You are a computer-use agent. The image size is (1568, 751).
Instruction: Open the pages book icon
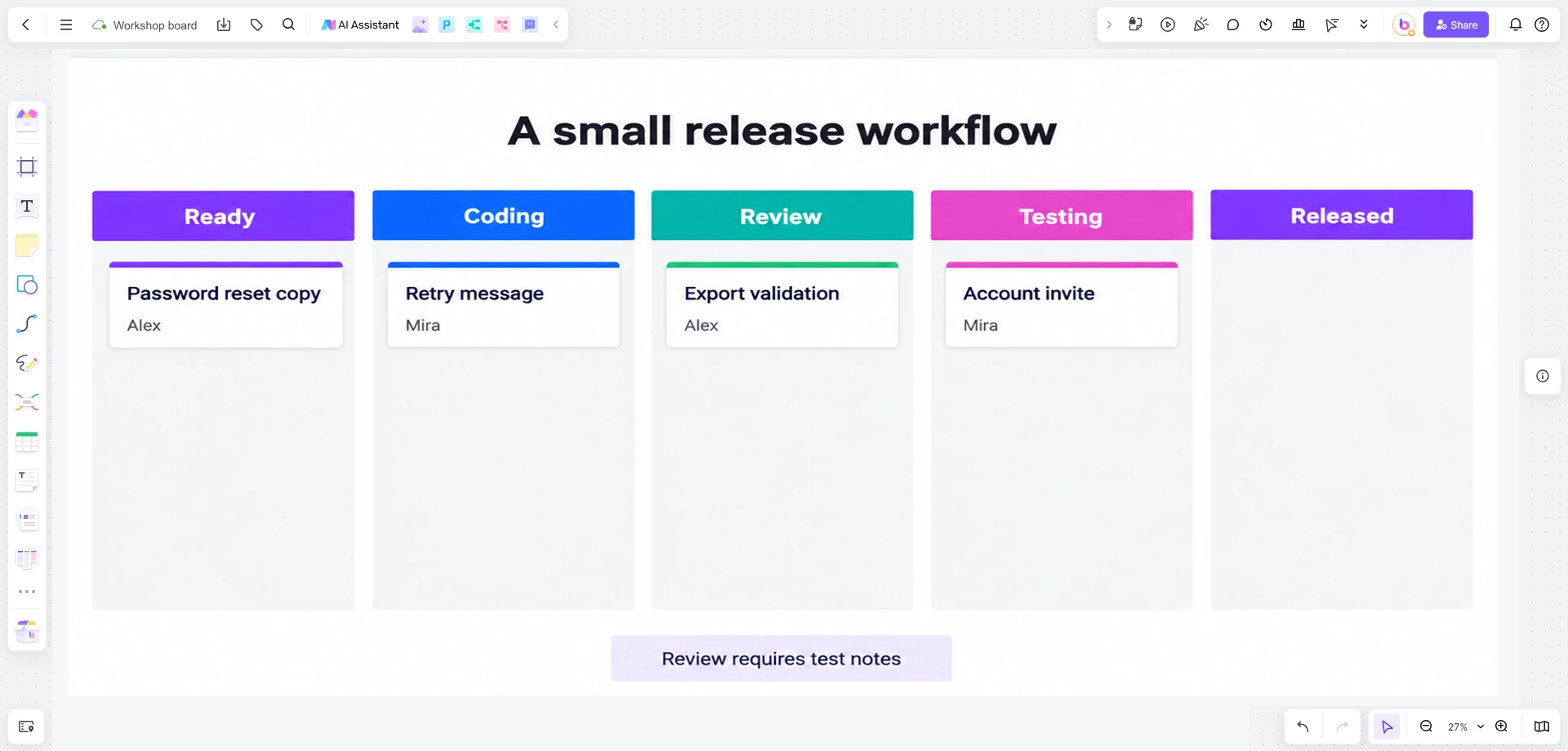(1542, 726)
